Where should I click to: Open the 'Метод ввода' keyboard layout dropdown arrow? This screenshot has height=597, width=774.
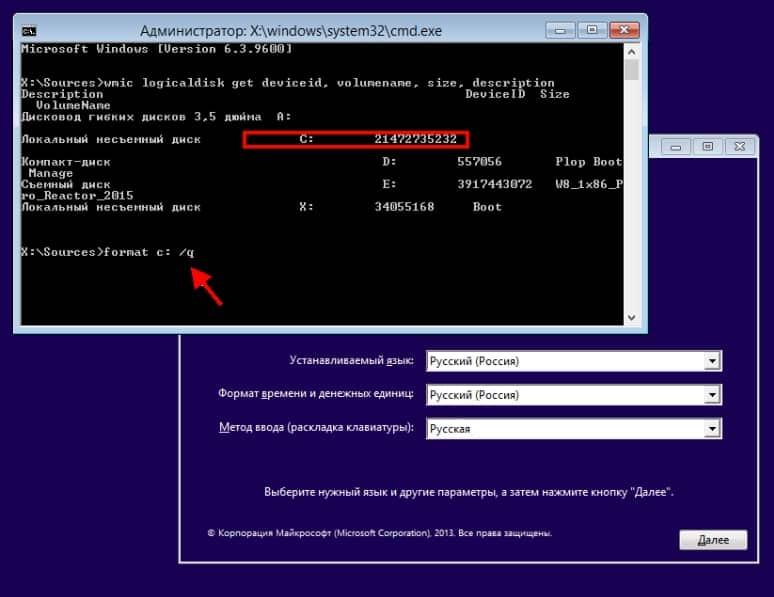(712, 428)
